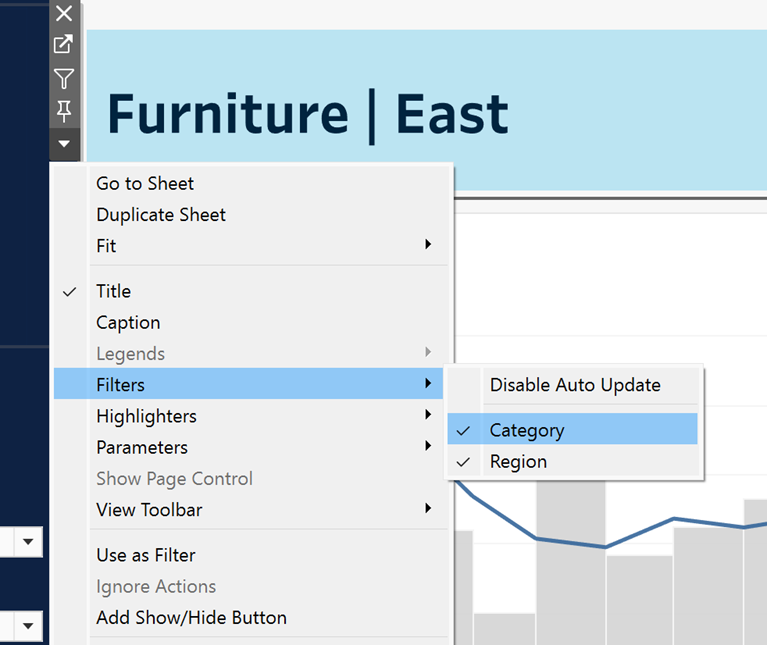Click Add Show/Hide Button
The width and height of the screenshot is (767, 645).
pyautogui.click(x=191, y=618)
